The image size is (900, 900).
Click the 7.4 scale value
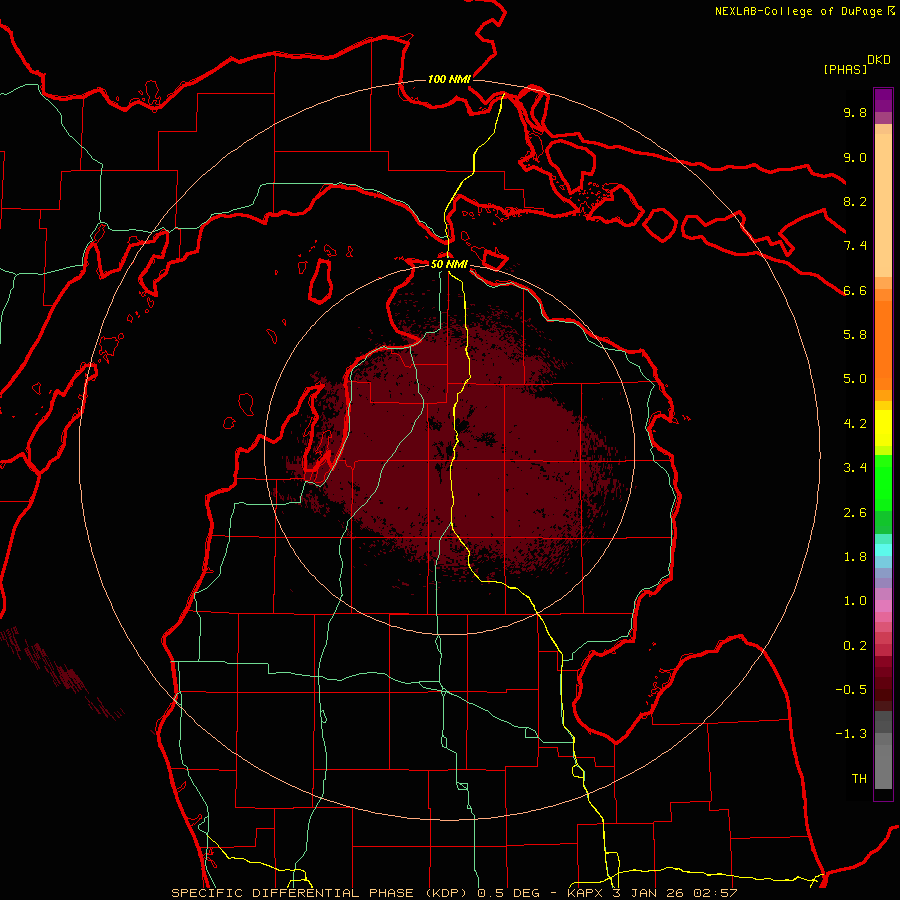tap(855, 246)
